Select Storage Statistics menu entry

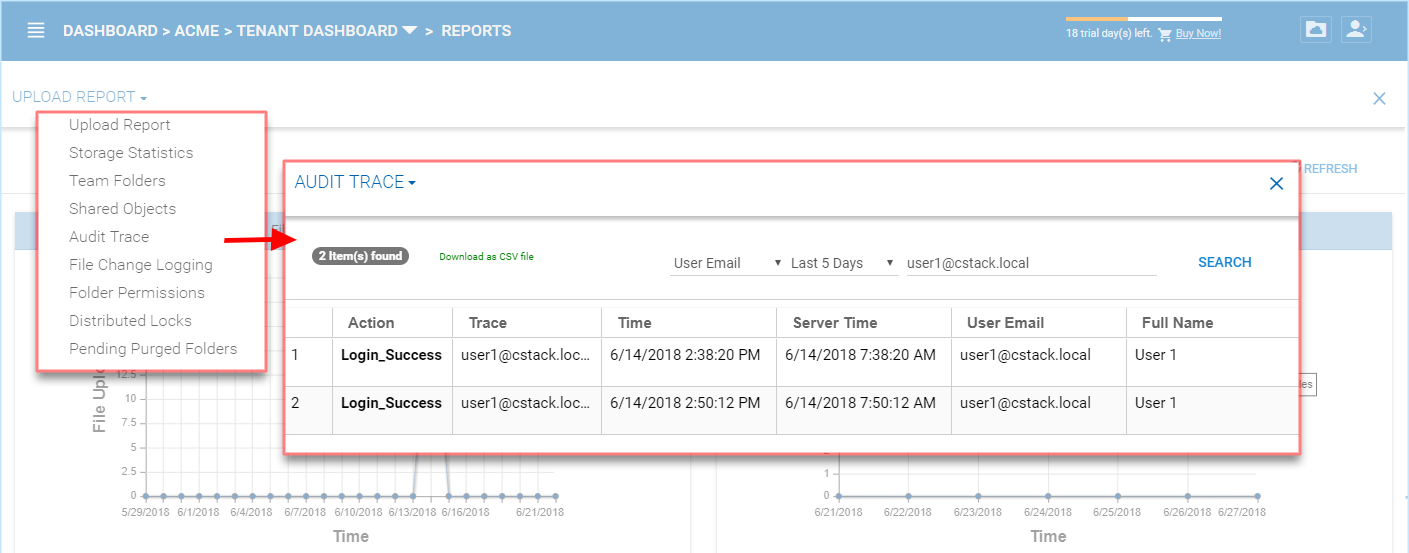pyautogui.click(x=131, y=153)
